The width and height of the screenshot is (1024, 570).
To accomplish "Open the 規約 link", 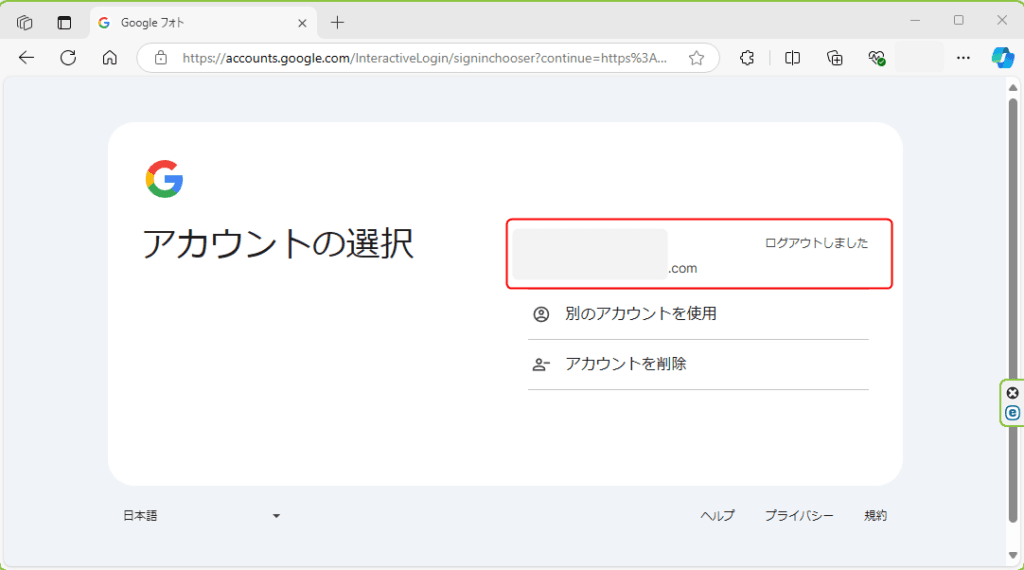I will point(875,516).
